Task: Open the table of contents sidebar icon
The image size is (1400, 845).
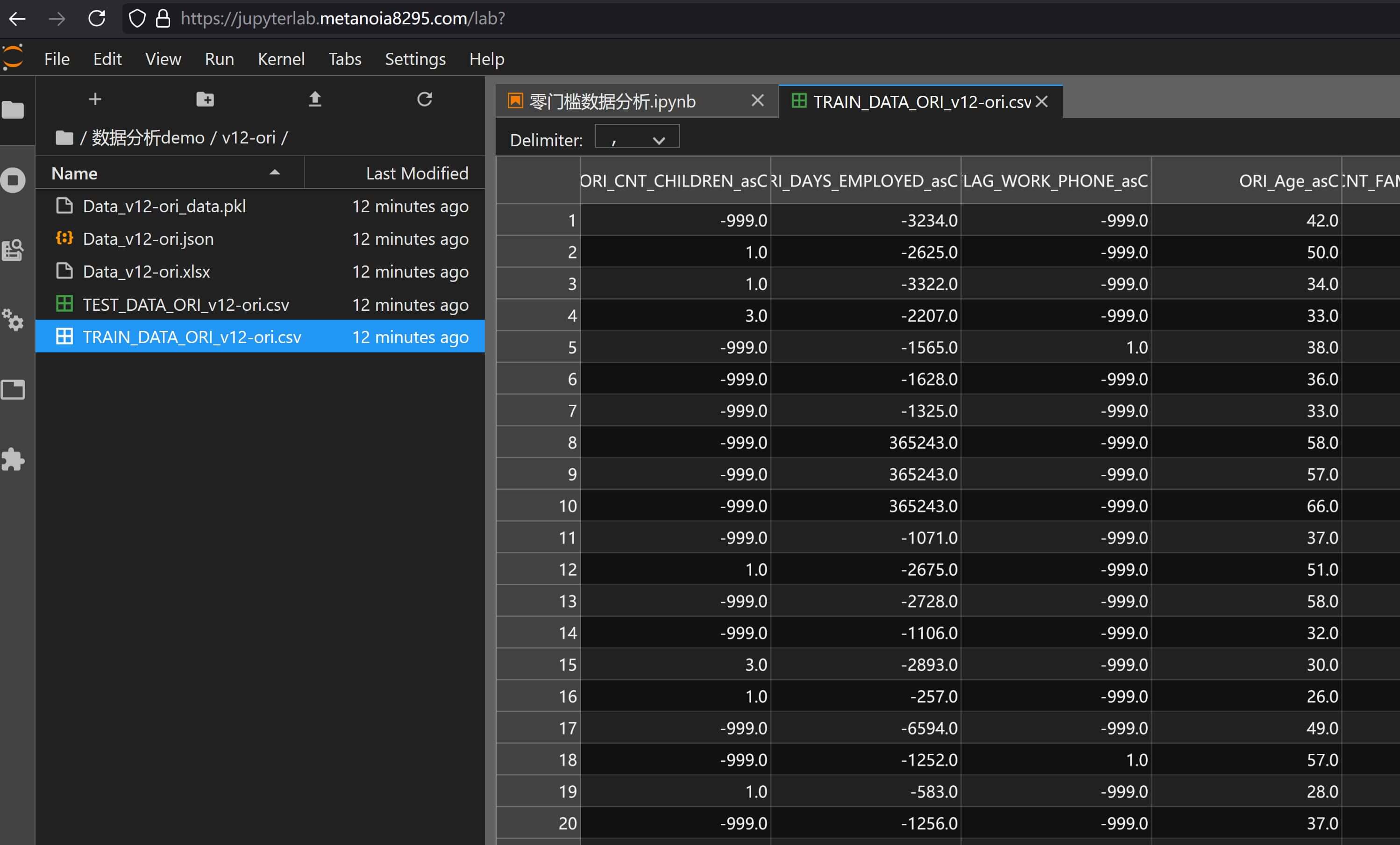Action: pyautogui.click(x=13, y=250)
